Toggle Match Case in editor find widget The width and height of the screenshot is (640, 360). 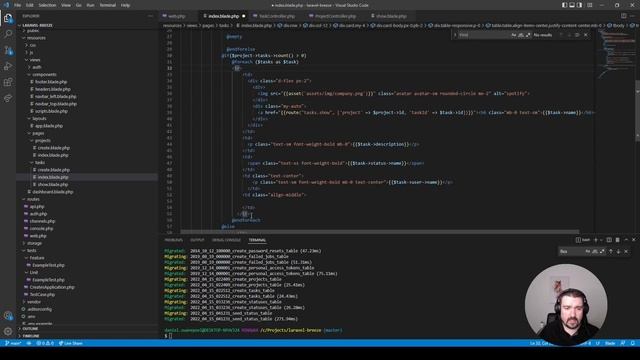pos(514,35)
